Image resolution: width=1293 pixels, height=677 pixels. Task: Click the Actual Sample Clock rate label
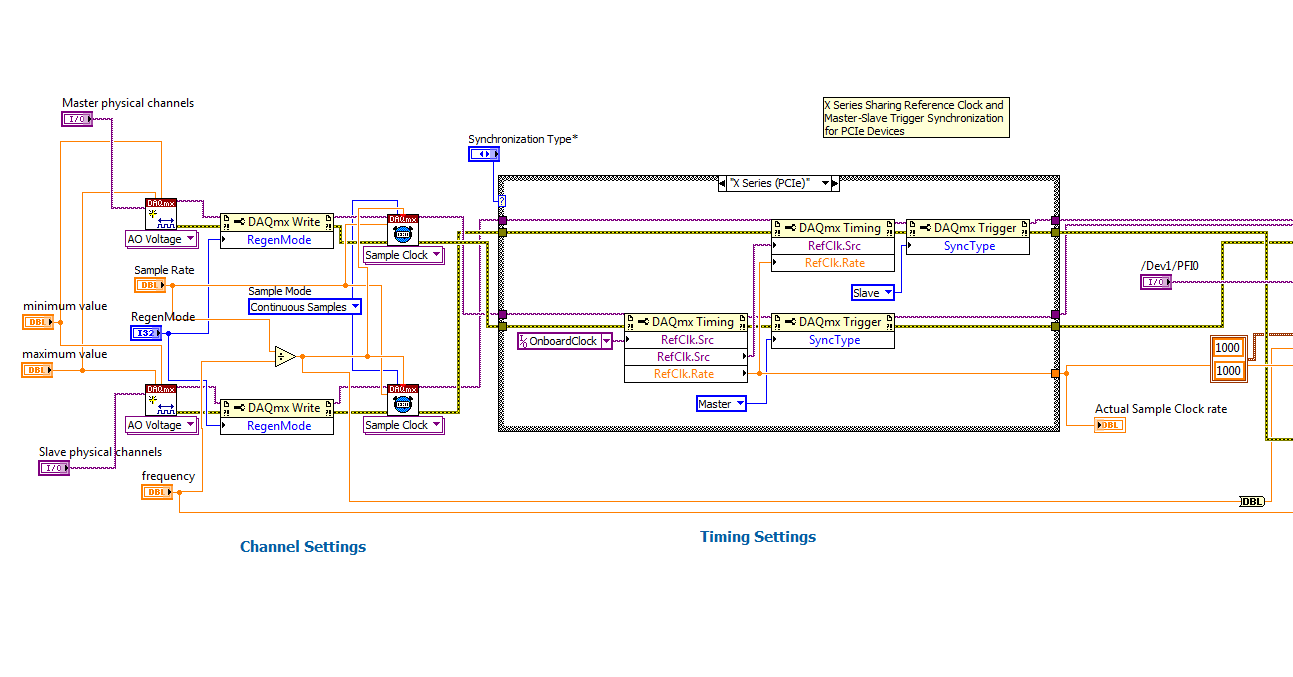tap(1161, 409)
